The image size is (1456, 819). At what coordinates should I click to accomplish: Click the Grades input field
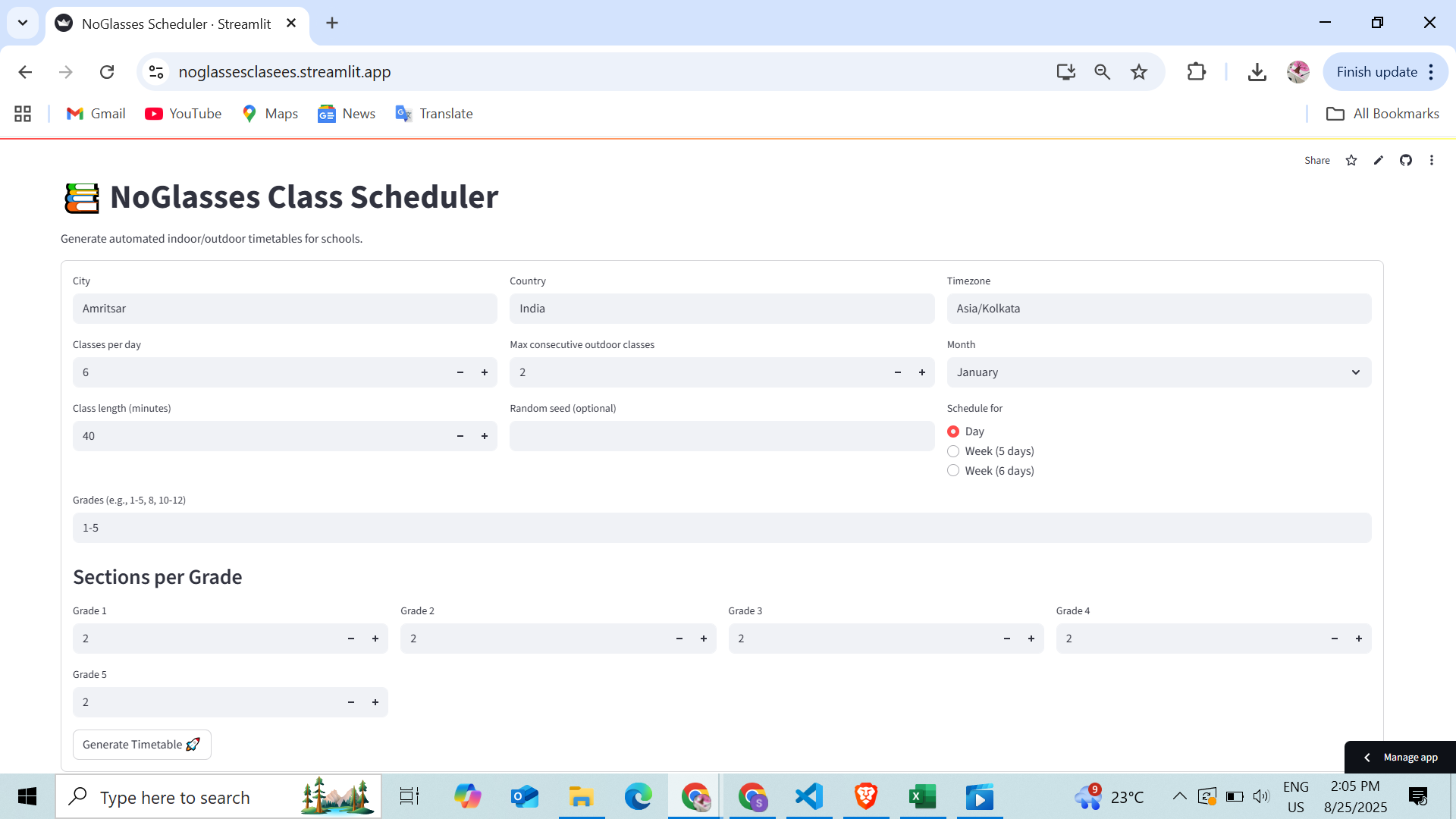721,528
